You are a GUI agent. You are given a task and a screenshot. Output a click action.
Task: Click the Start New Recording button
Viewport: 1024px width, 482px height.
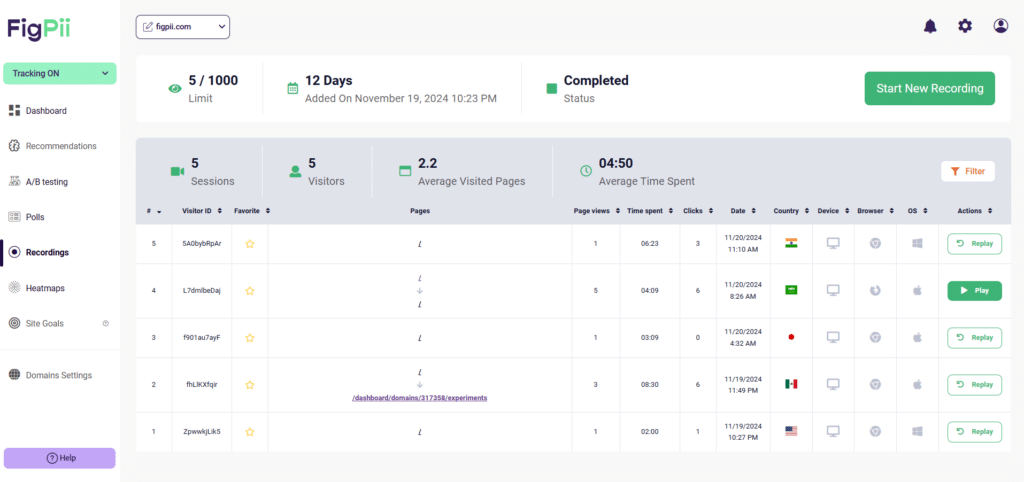tap(929, 88)
